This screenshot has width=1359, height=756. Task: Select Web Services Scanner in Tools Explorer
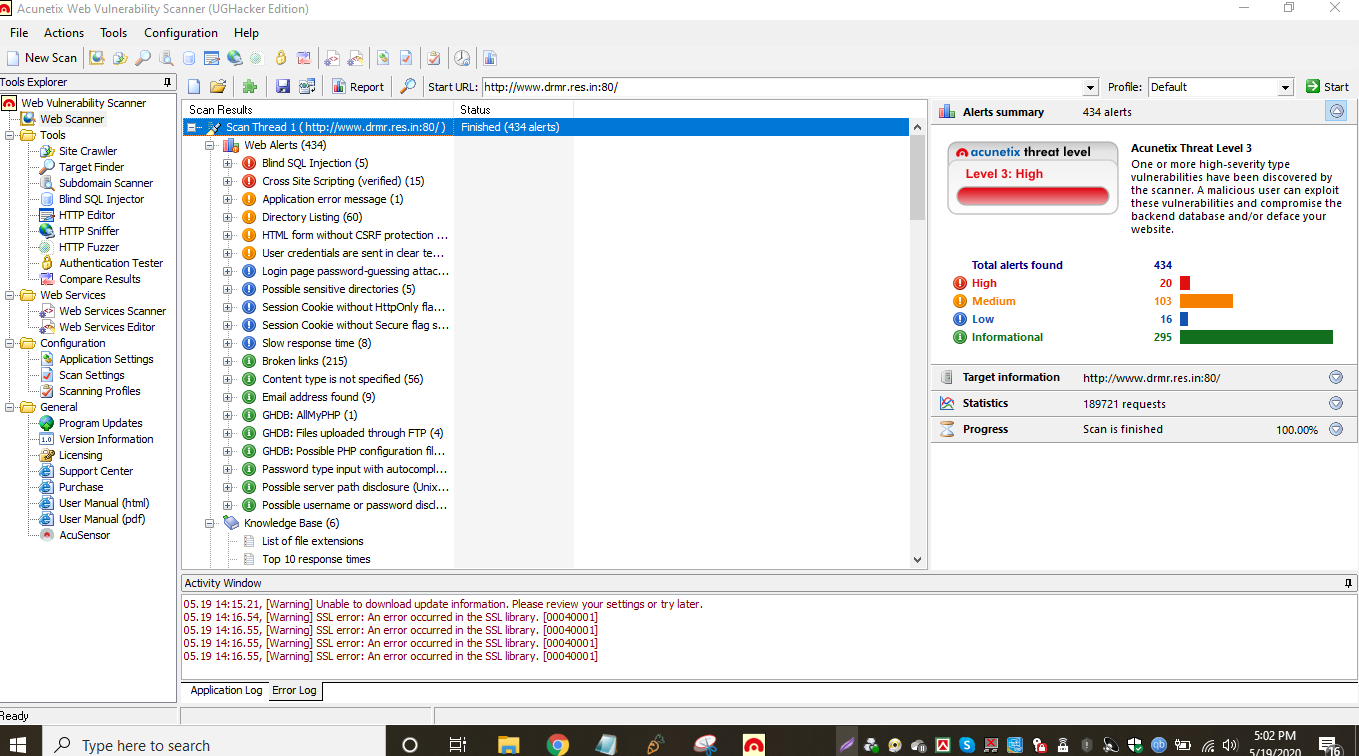pos(112,311)
